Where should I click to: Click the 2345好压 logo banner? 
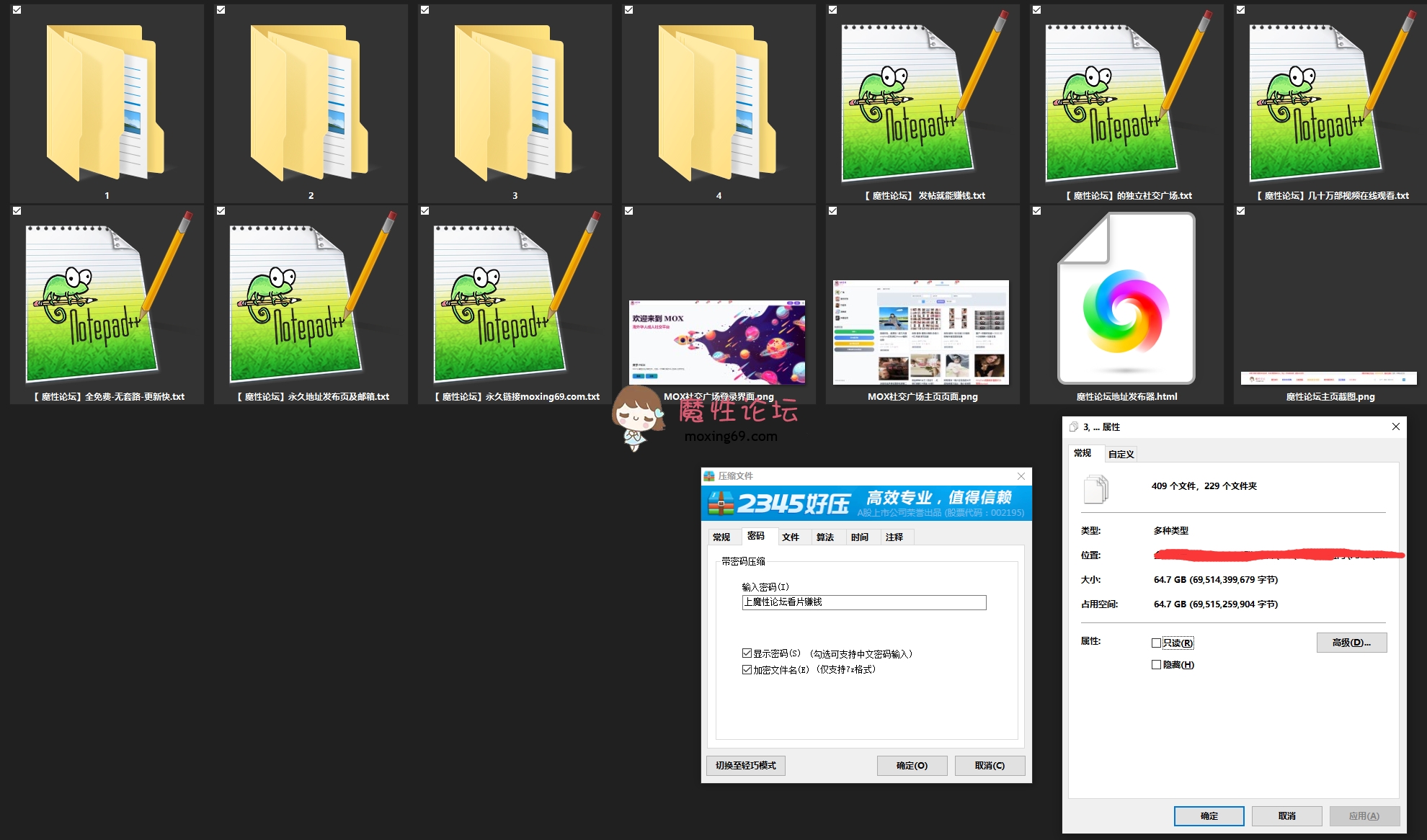point(867,503)
